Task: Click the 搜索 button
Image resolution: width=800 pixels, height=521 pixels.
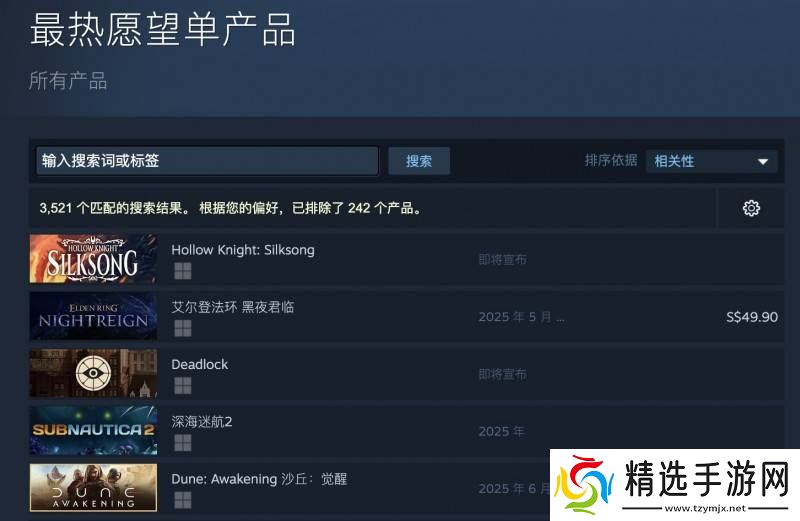Action: point(419,161)
